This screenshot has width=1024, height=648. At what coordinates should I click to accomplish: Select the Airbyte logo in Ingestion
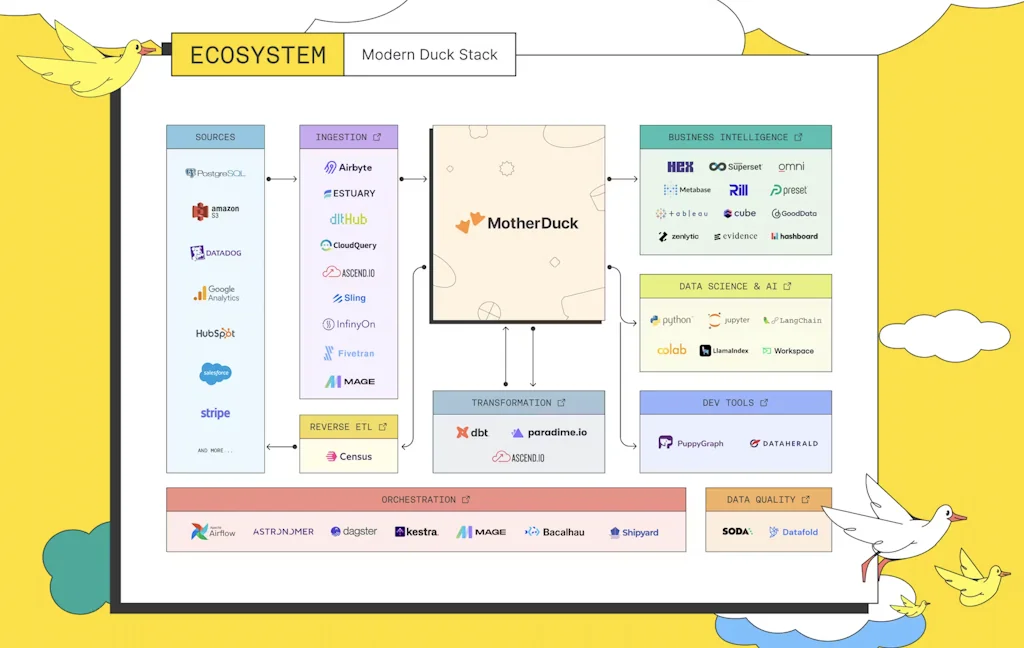[348, 167]
